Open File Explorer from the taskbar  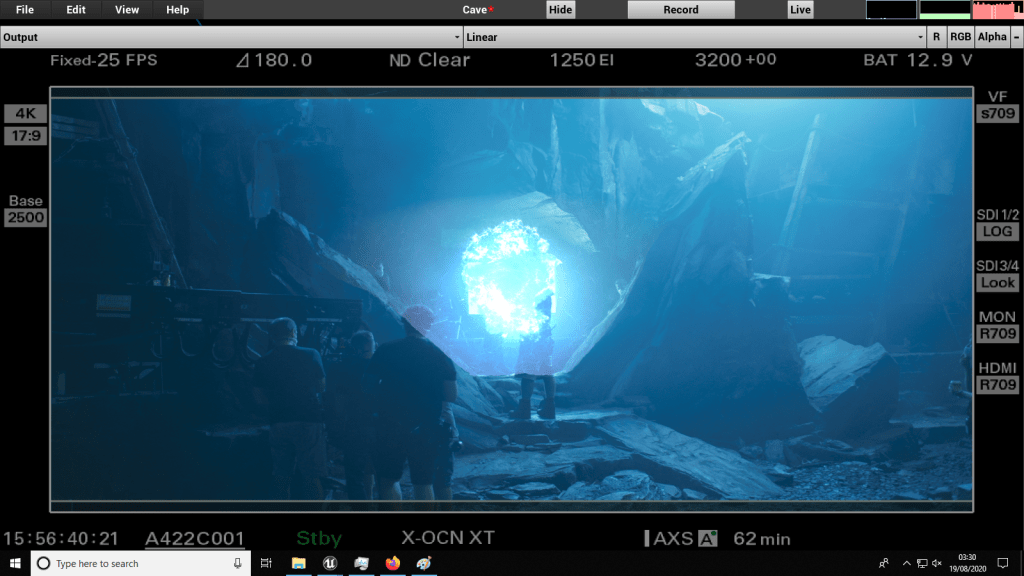[298, 564]
